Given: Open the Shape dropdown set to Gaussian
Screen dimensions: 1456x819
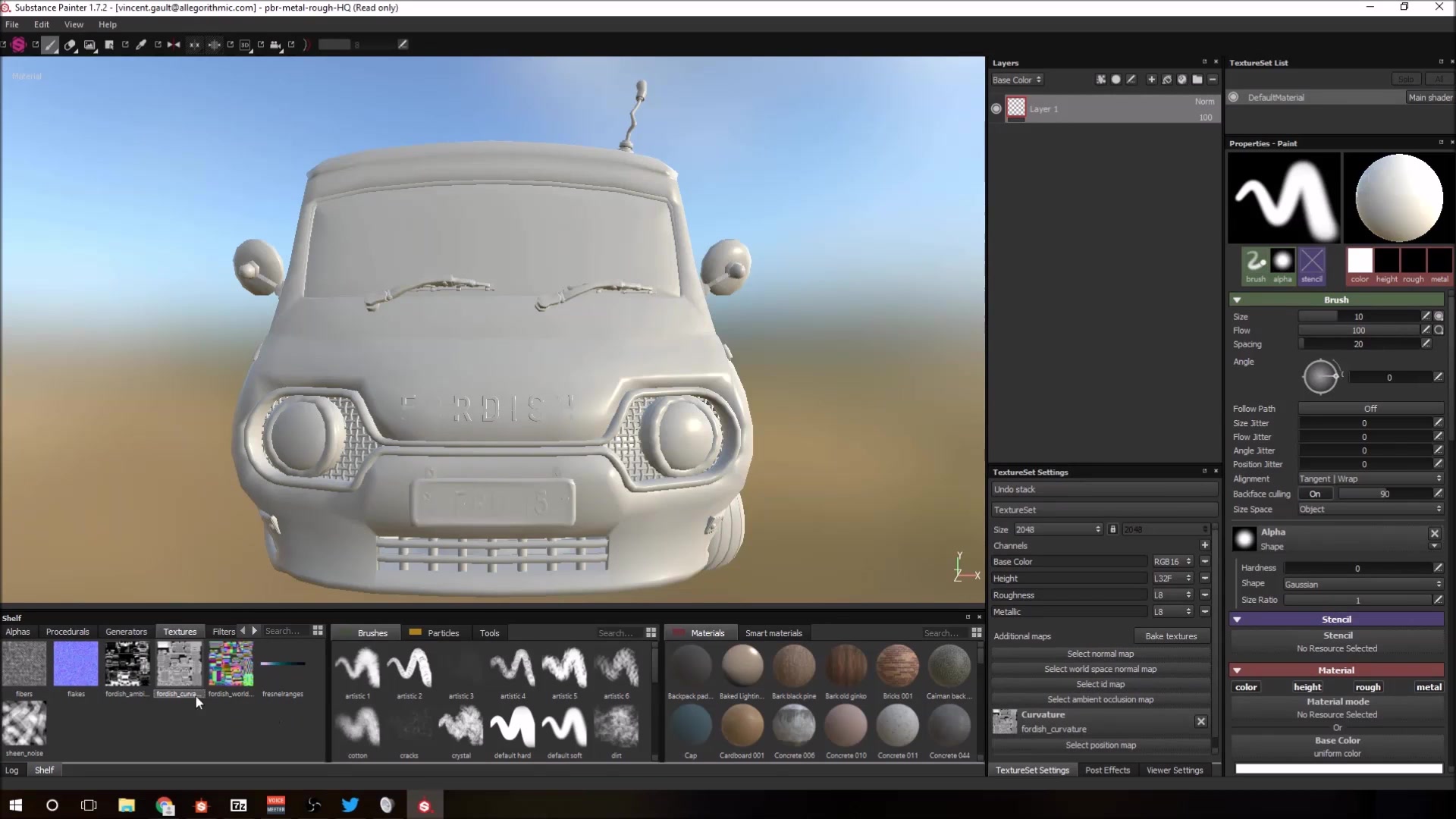Looking at the screenshot, I should coord(1361,584).
